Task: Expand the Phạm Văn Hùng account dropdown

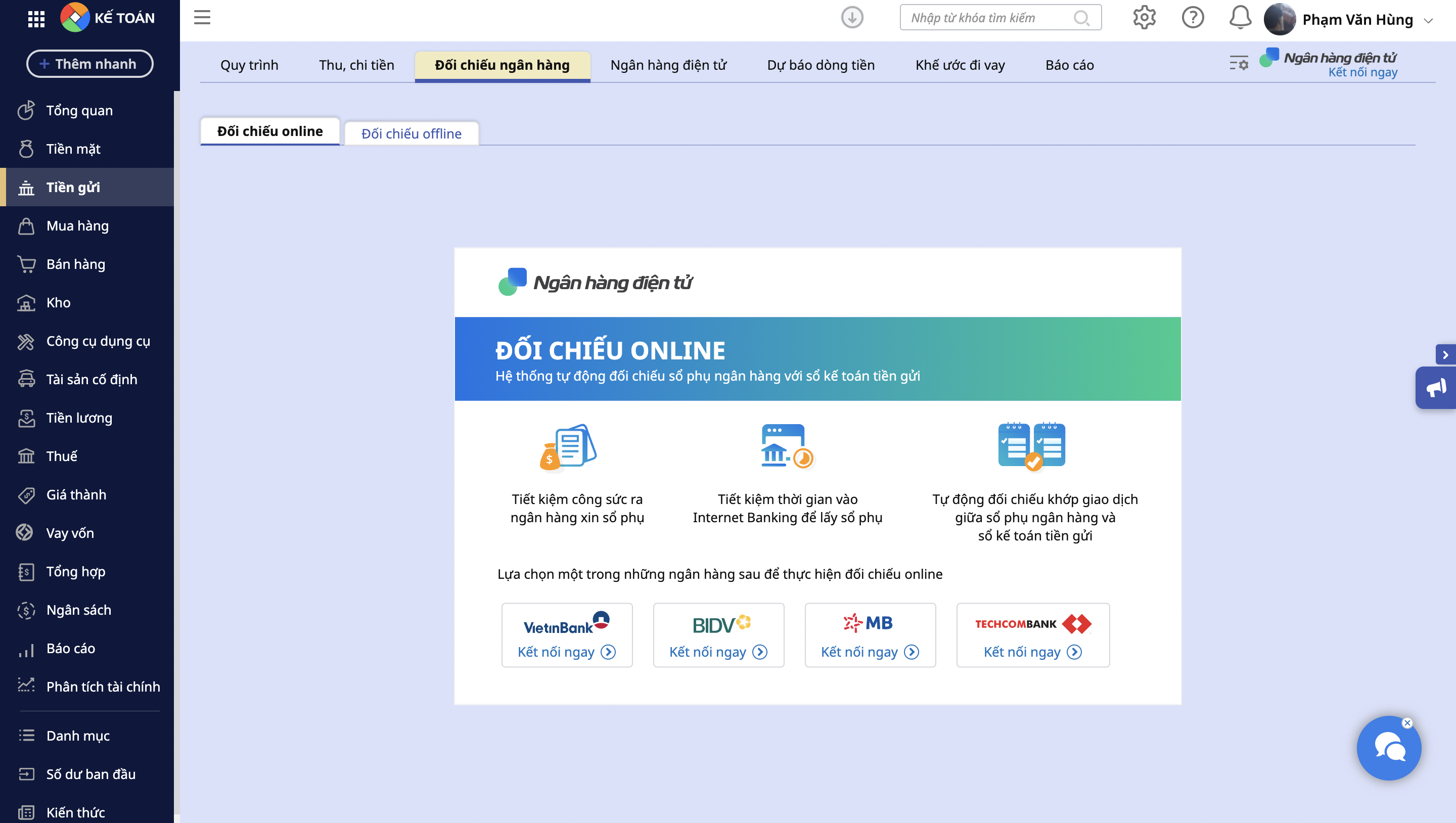Action: click(1428, 20)
